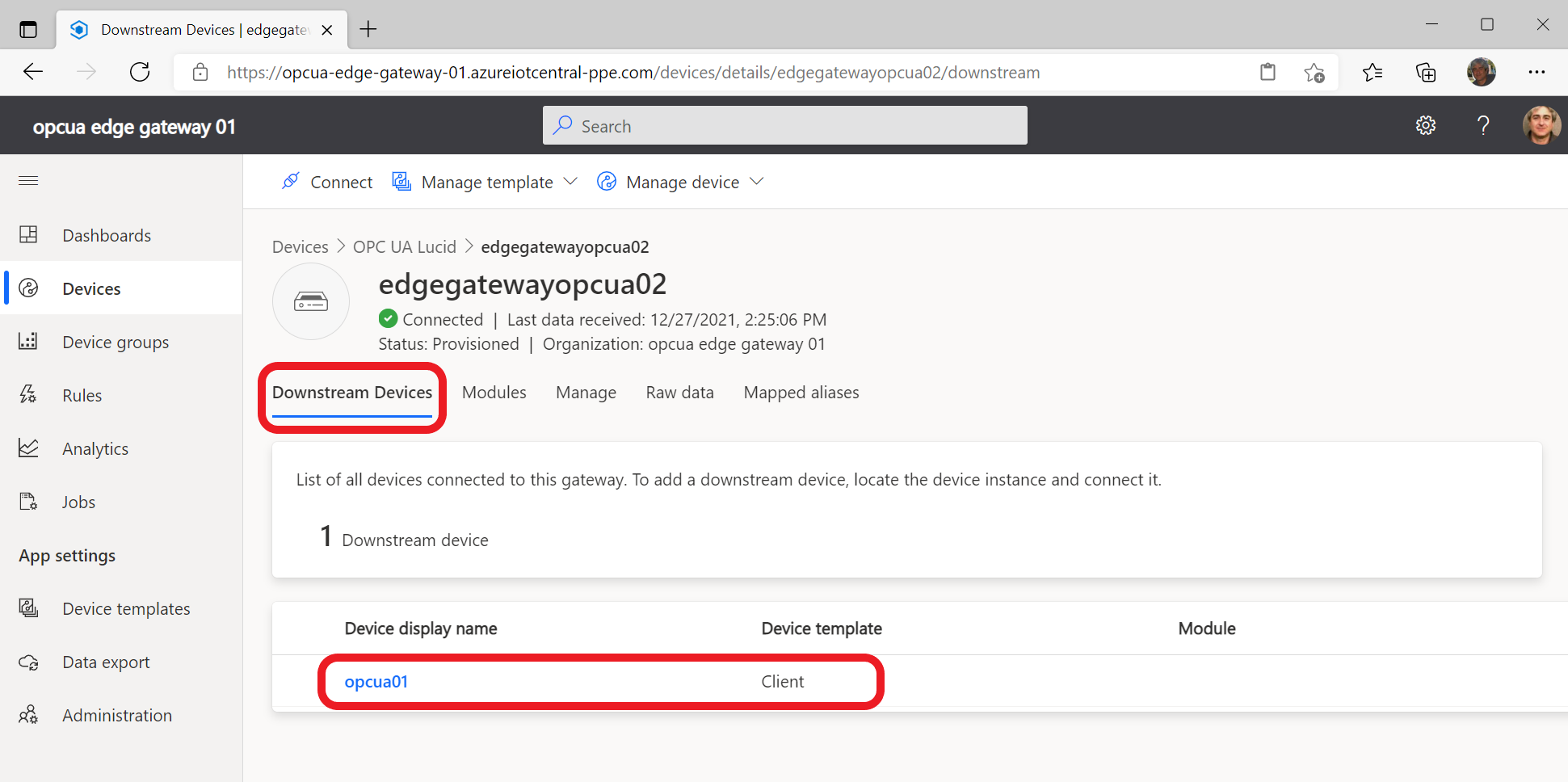
Task: Click the Devices sidebar icon
Action: (x=28, y=288)
